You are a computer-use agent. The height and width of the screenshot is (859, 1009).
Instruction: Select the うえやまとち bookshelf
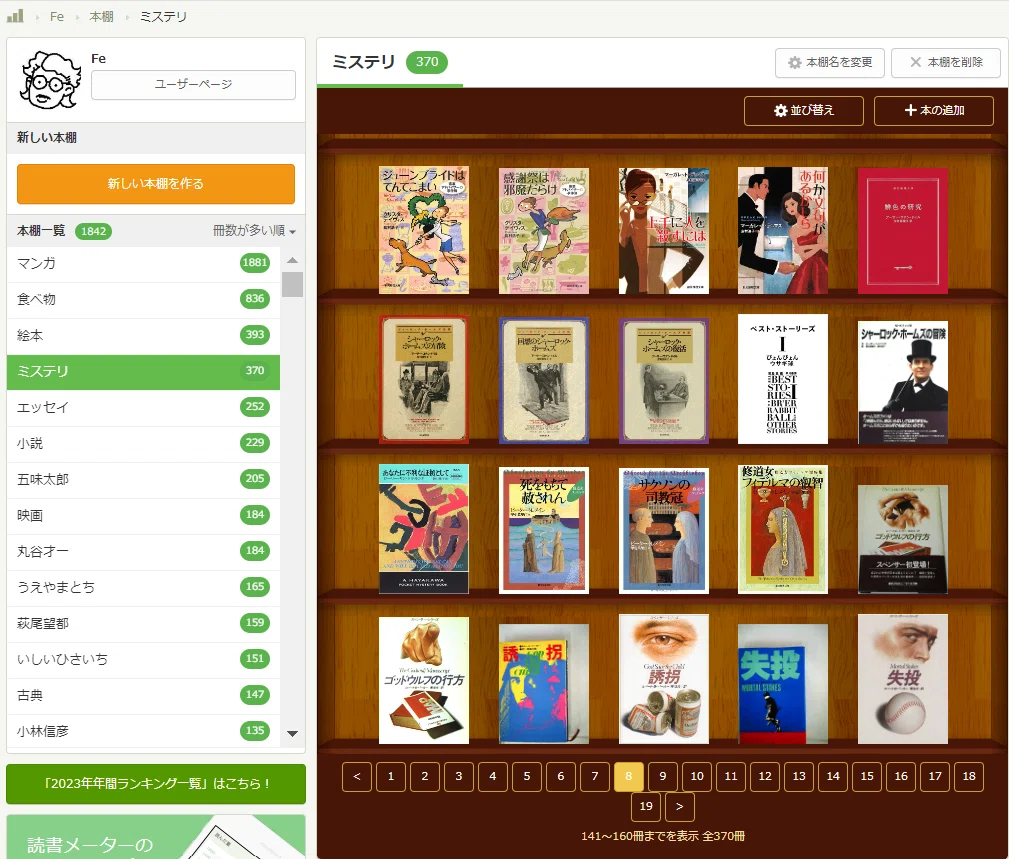coord(143,587)
